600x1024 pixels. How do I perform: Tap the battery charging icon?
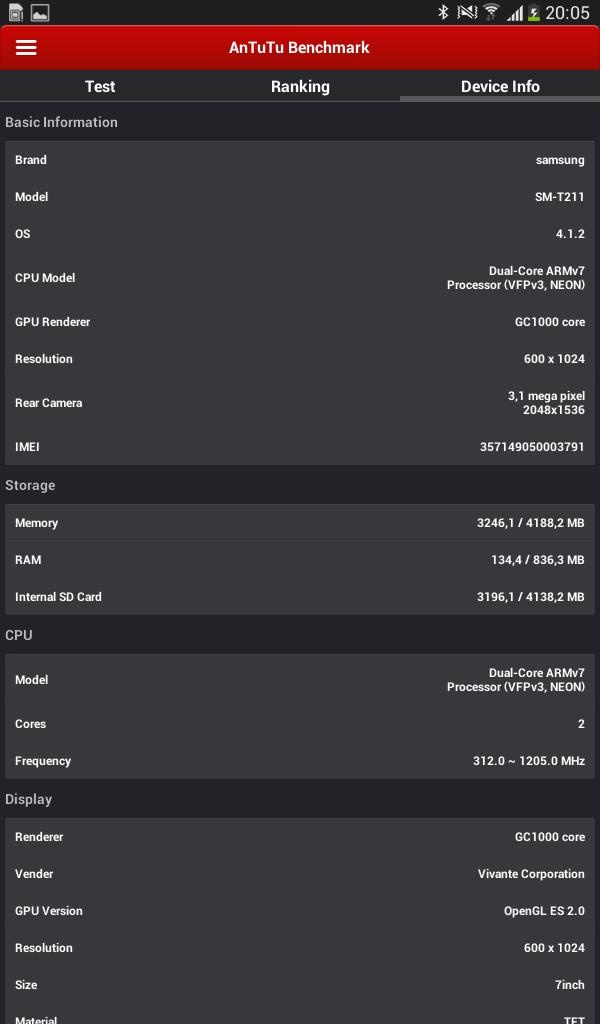pos(534,13)
